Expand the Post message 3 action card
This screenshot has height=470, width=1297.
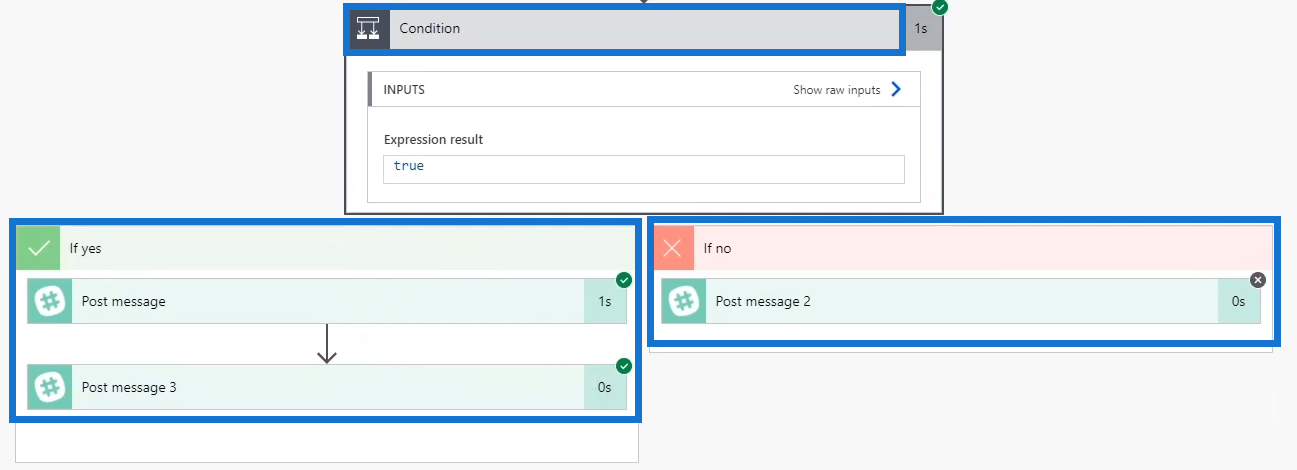pyautogui.click(x=327, y=387)
